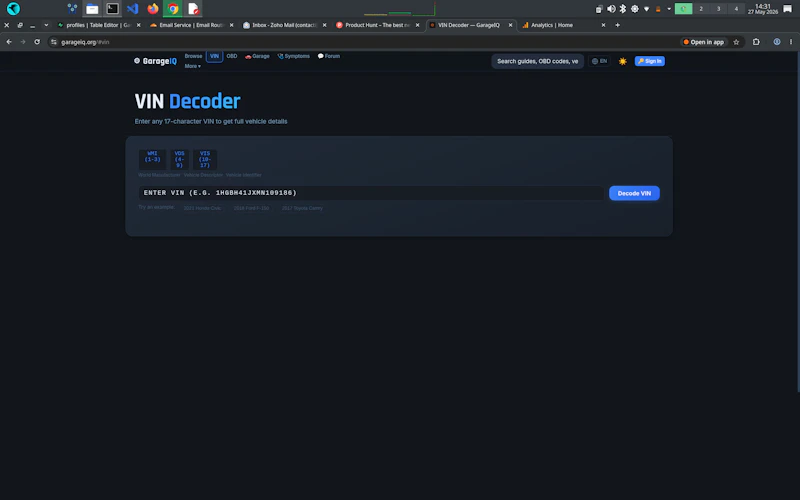
Task: Expand the More dropdown menu
Action: tap(192, 66)
